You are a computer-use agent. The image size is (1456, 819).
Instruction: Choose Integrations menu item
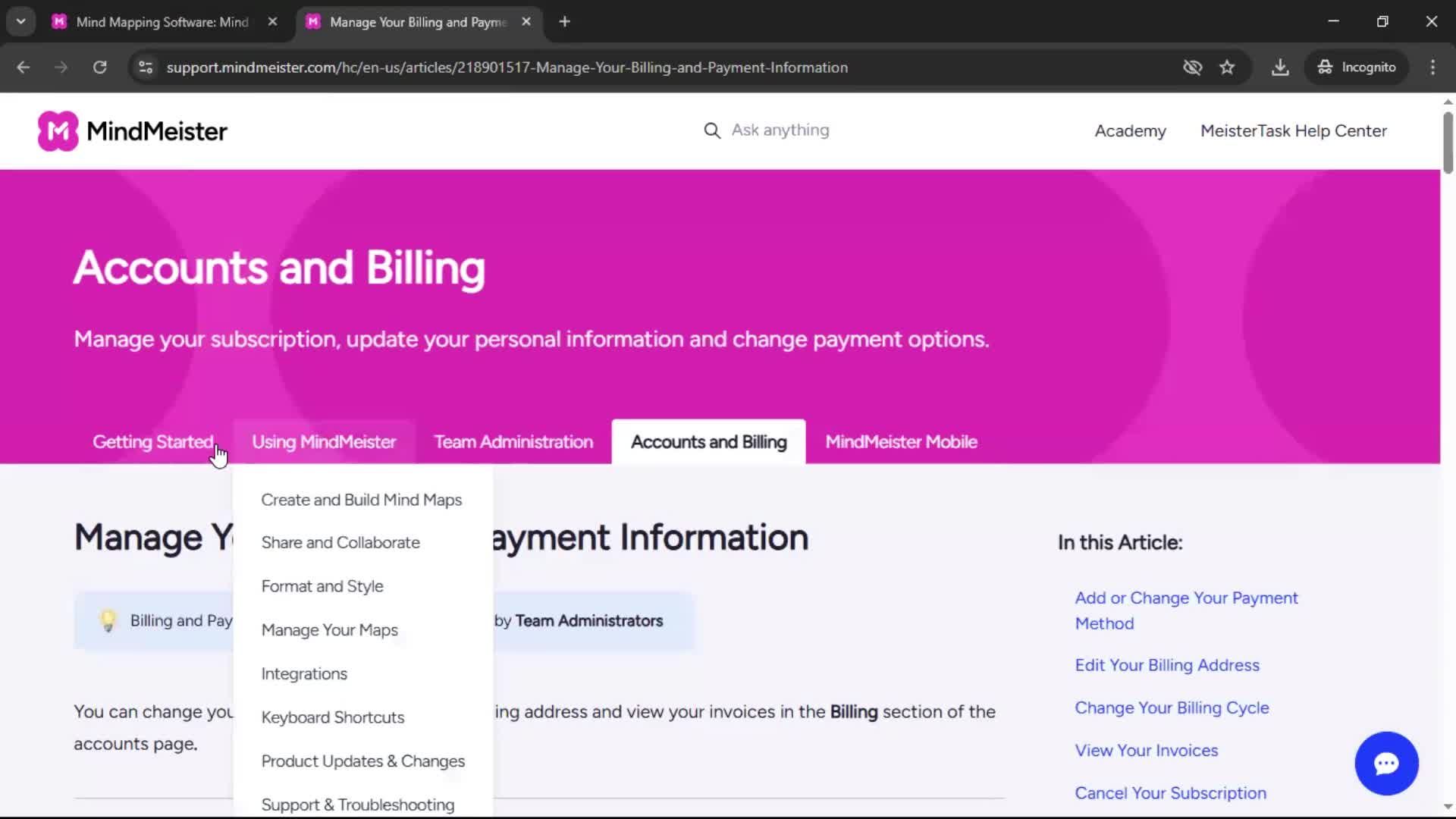pyautogui.click(x=304, y=674)
